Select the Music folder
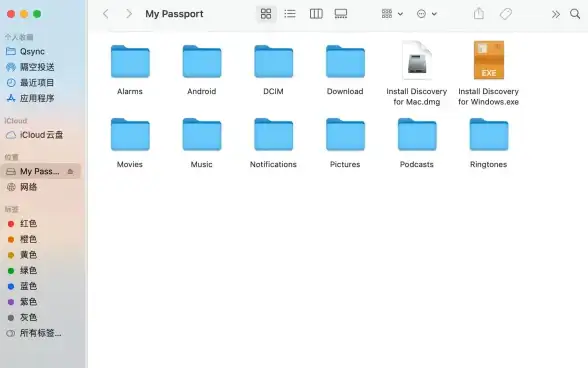This screenshot has width=588, height=368. point(202,134)
